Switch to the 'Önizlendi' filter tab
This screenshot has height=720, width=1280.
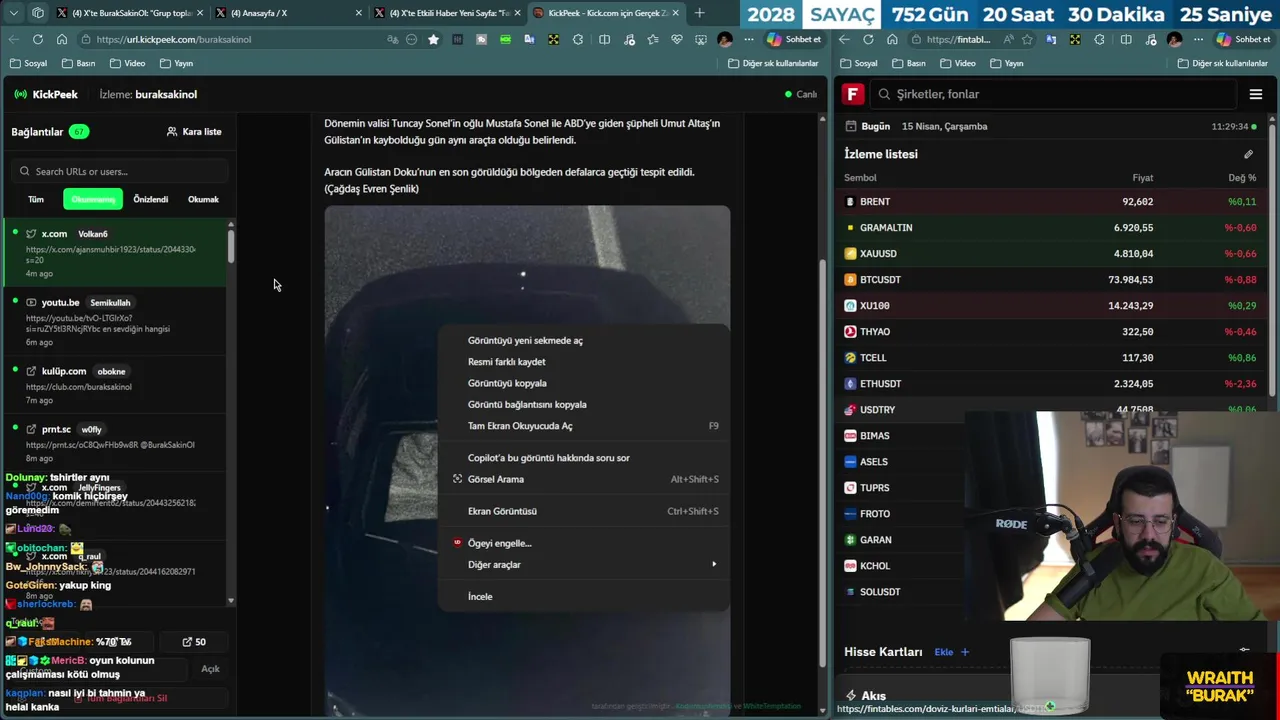click(x=151, y=199)
